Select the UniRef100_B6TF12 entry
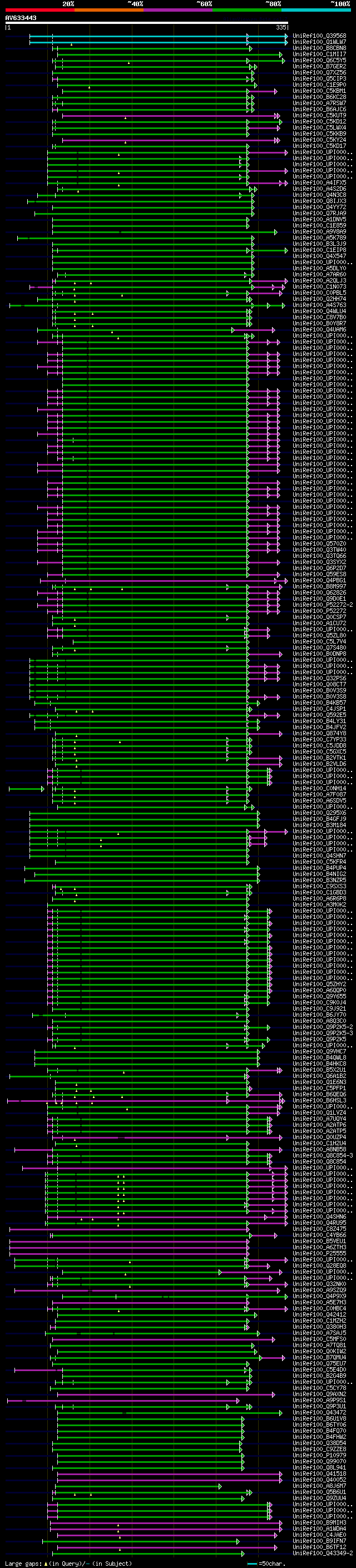356x1568 pixels. [319, 1547]
